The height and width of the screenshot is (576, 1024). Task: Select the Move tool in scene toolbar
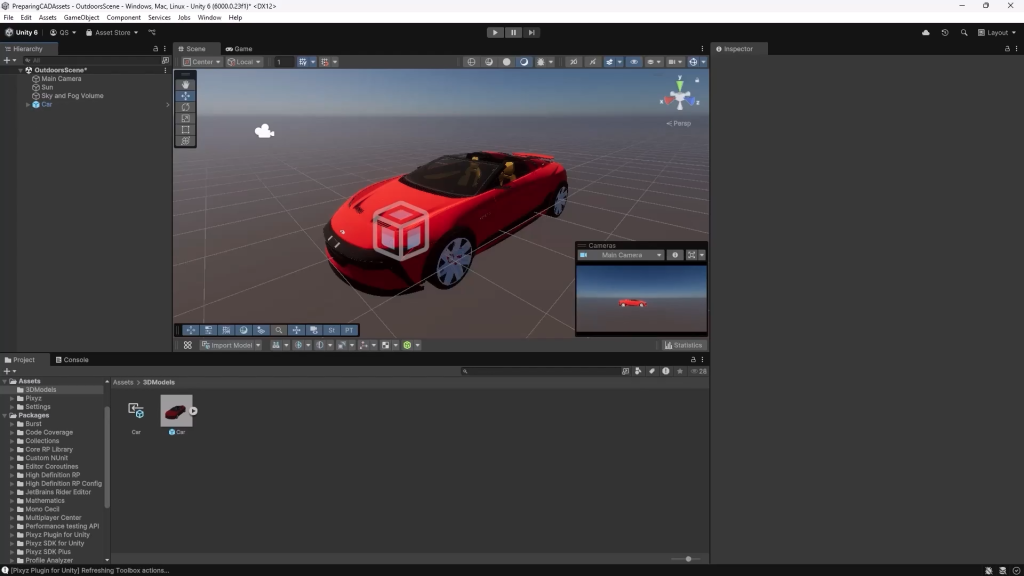click(185, 95)
